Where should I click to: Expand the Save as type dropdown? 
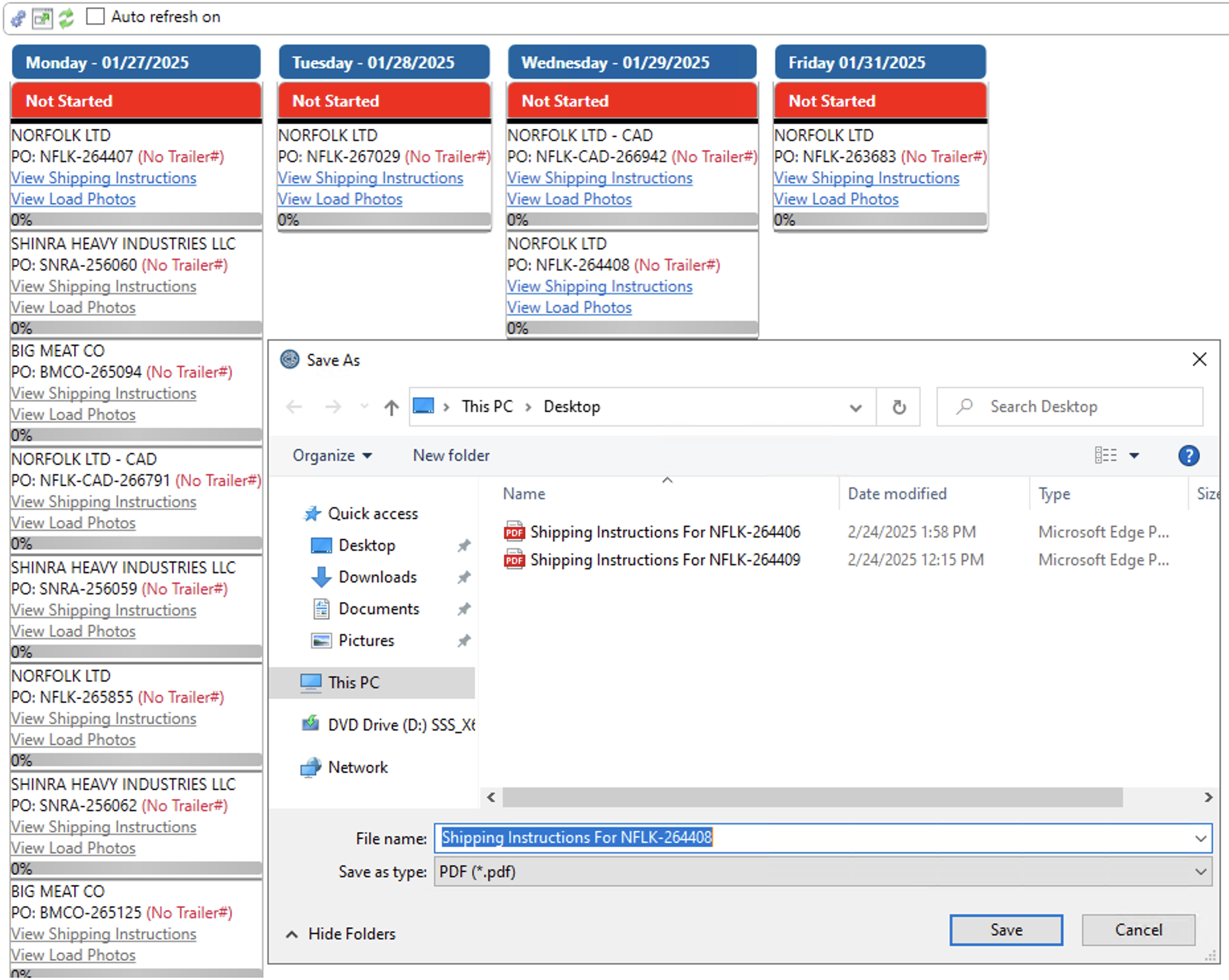[x=1201, y=872]
